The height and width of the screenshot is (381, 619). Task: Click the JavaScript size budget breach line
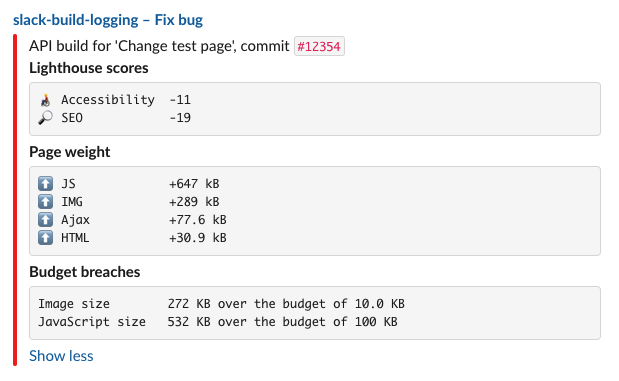click(x=218, y=322)
